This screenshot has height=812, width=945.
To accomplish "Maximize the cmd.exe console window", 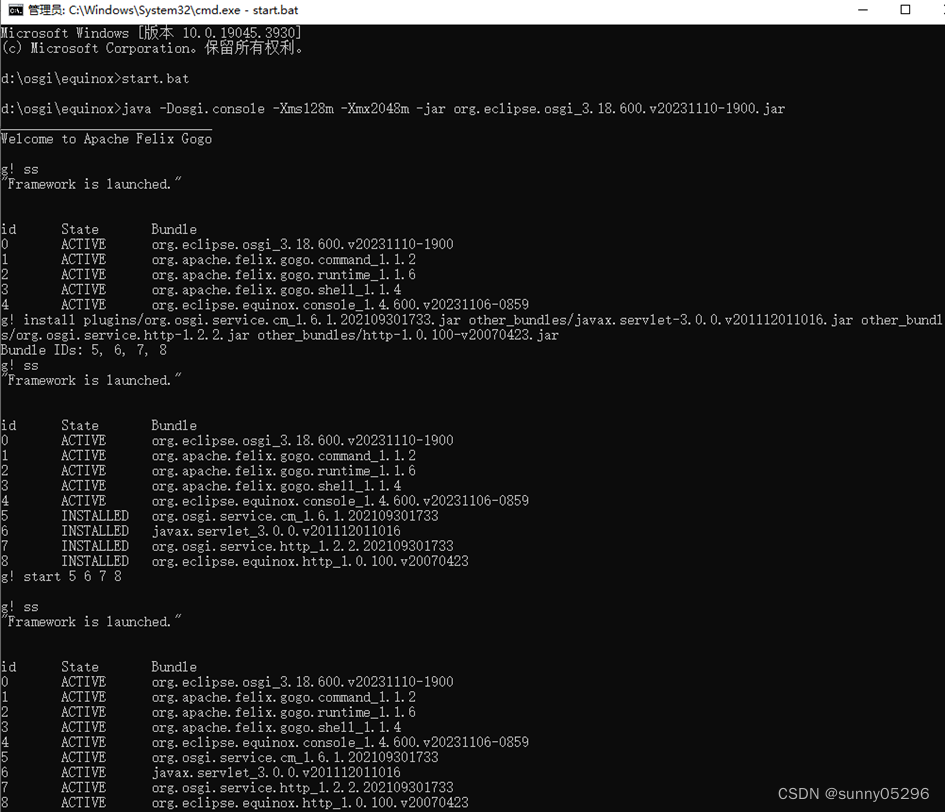I will coord(904,10).
